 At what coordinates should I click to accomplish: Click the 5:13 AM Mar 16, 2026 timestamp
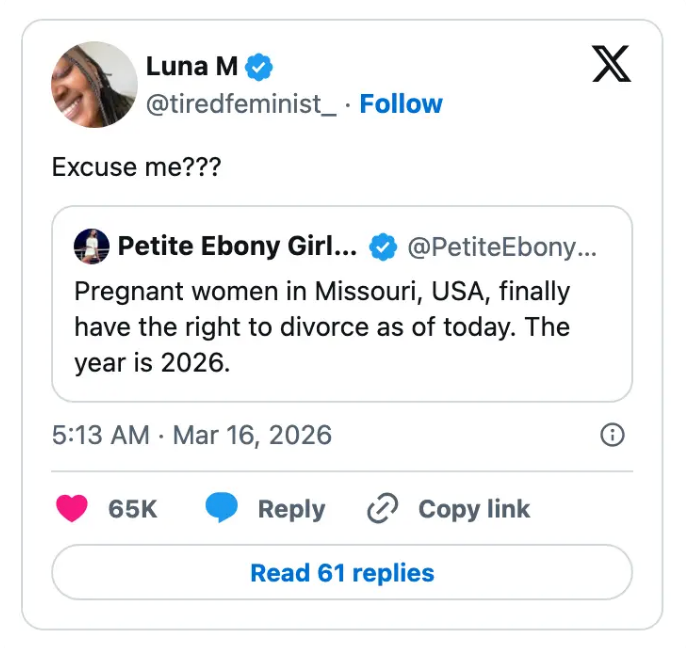click(191, 435)
